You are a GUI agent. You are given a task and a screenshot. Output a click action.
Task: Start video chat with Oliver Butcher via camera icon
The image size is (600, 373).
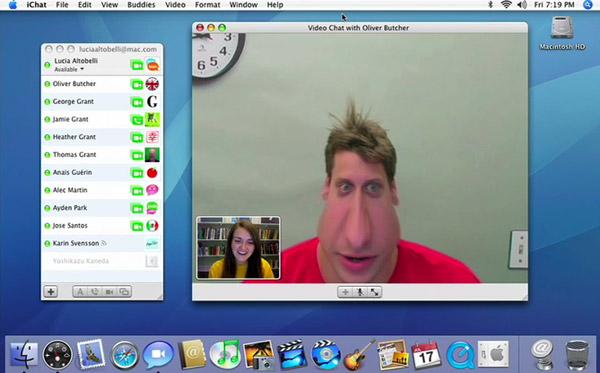[x=137, y=84]
